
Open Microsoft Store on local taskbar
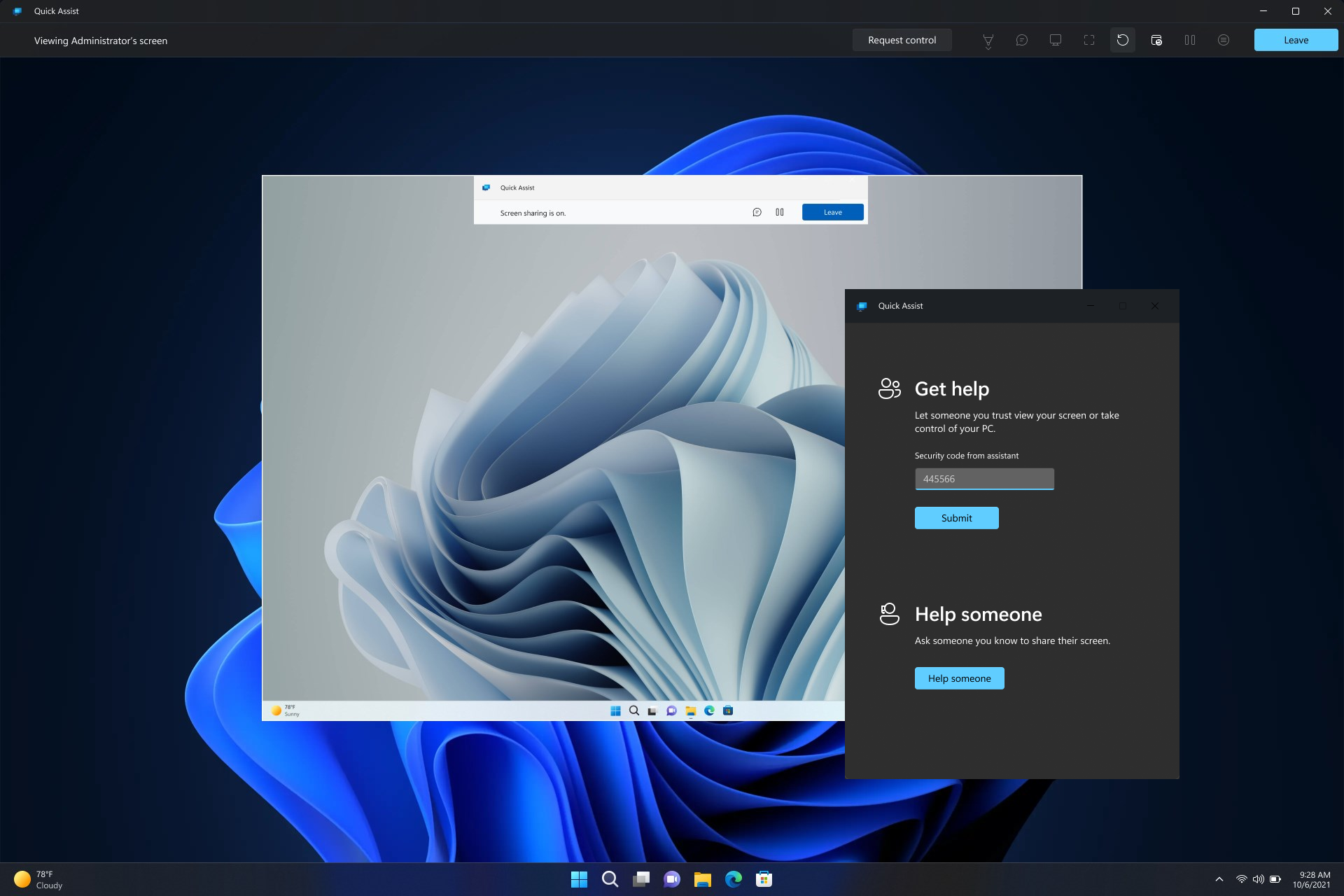(764, 879)
